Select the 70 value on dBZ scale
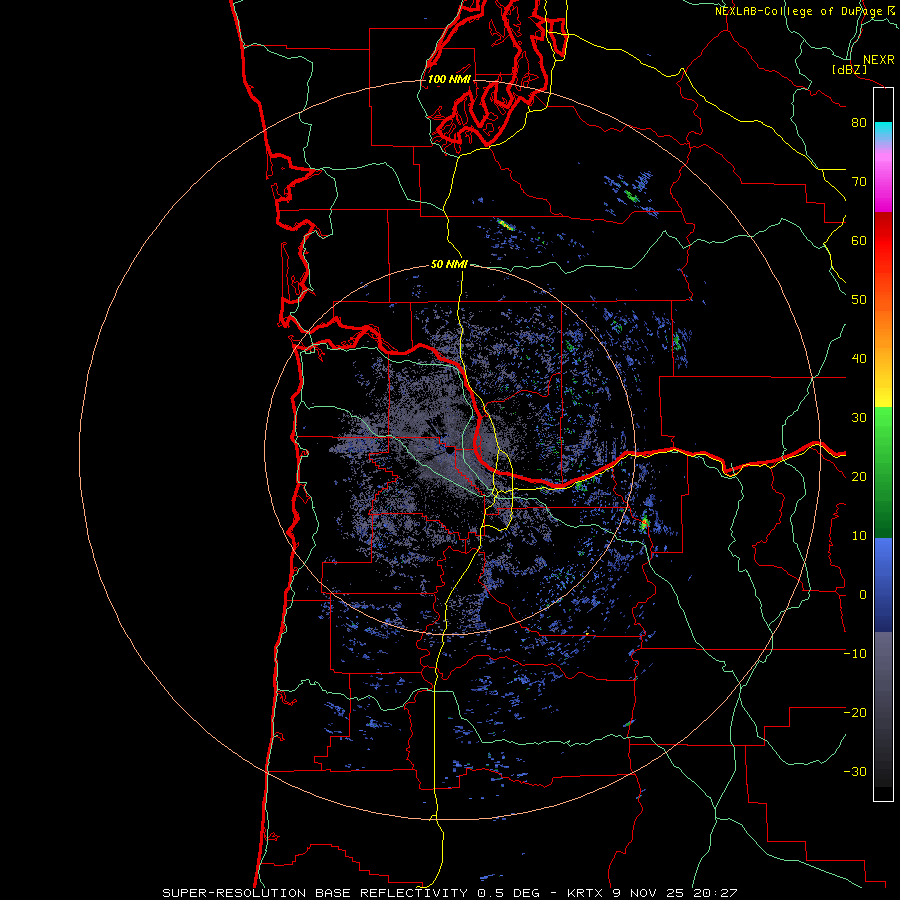 (x=859, y=182)
